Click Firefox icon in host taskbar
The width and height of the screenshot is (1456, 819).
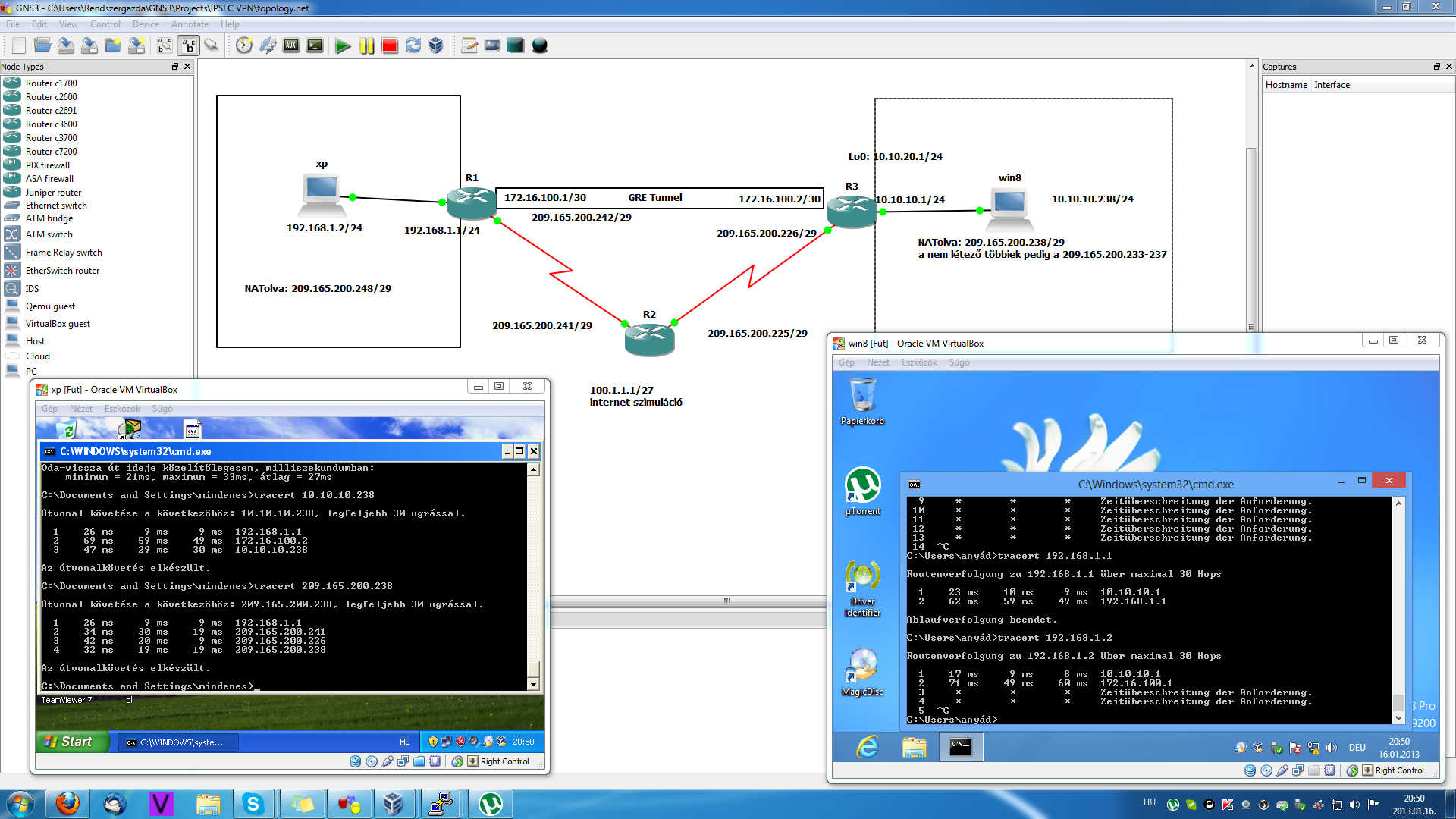pyautogui.click(x=67, y=804)
